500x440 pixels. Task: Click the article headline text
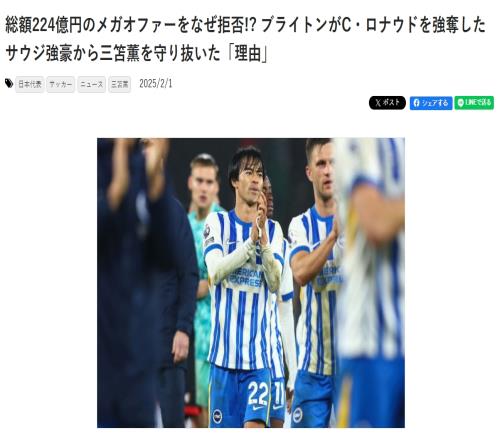pyautogui.click(x=246, y=40)
